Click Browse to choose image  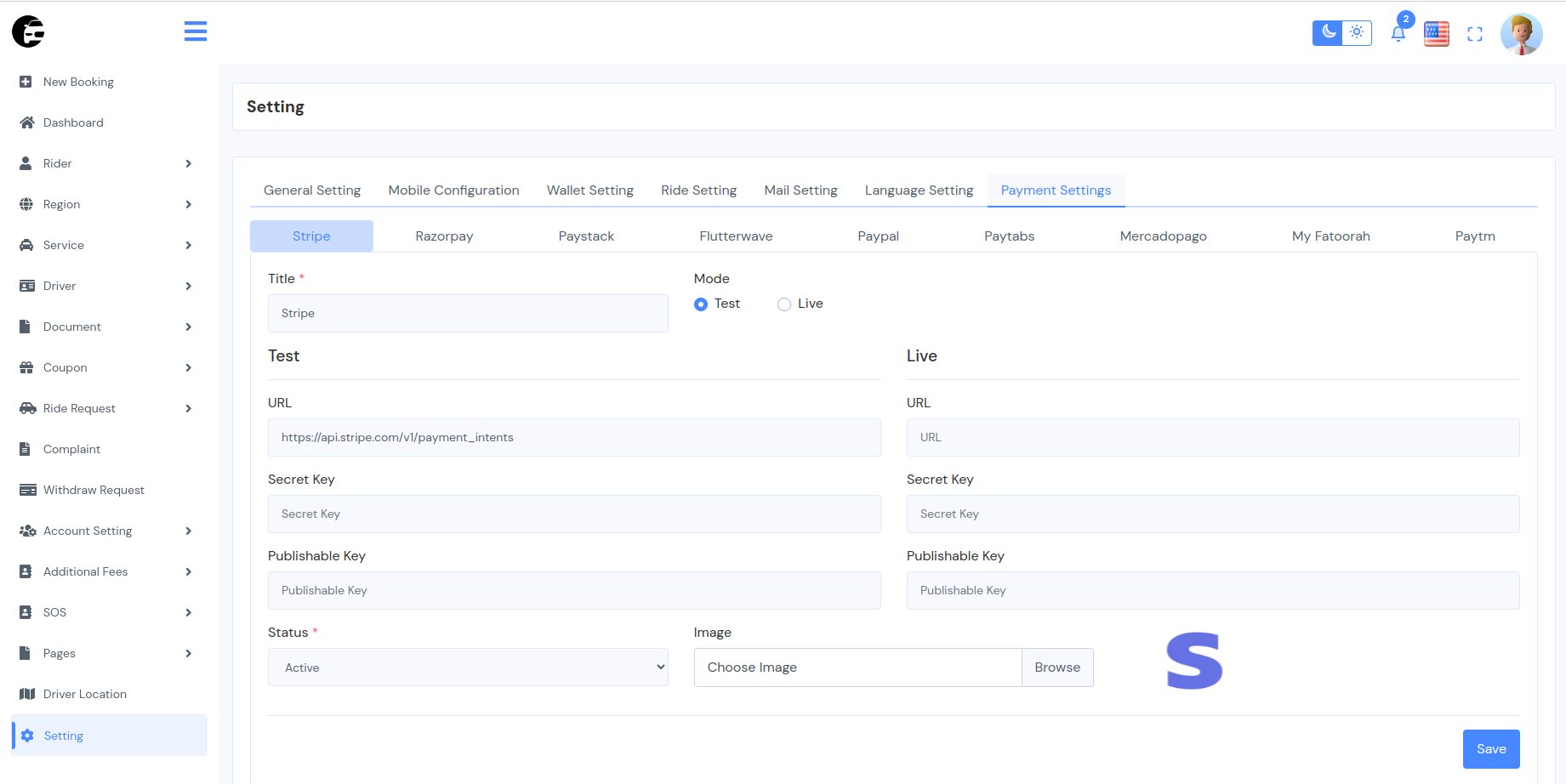1057,668
